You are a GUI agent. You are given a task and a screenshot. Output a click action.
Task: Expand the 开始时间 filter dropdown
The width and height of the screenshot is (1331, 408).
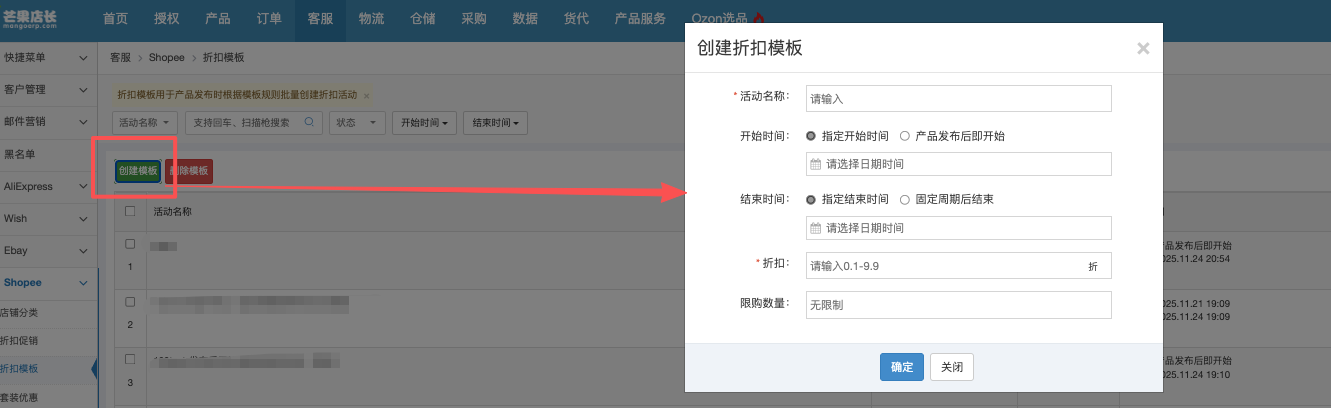tap(422, 123)
